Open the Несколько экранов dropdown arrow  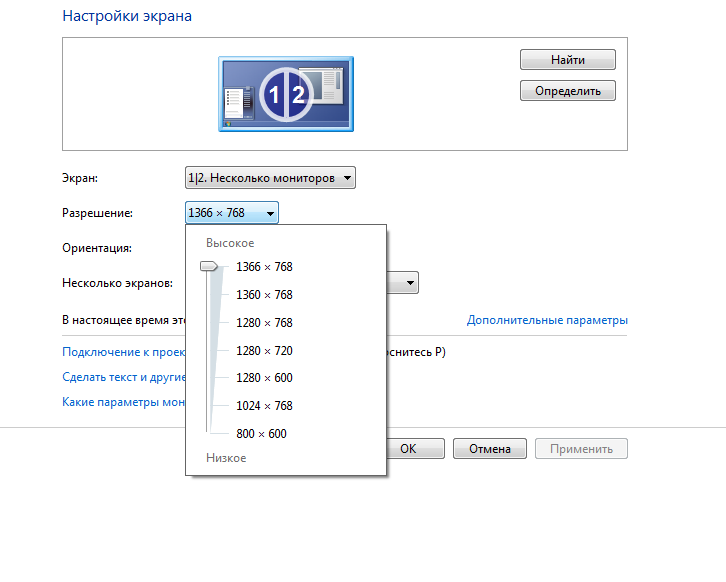(410, 283)
